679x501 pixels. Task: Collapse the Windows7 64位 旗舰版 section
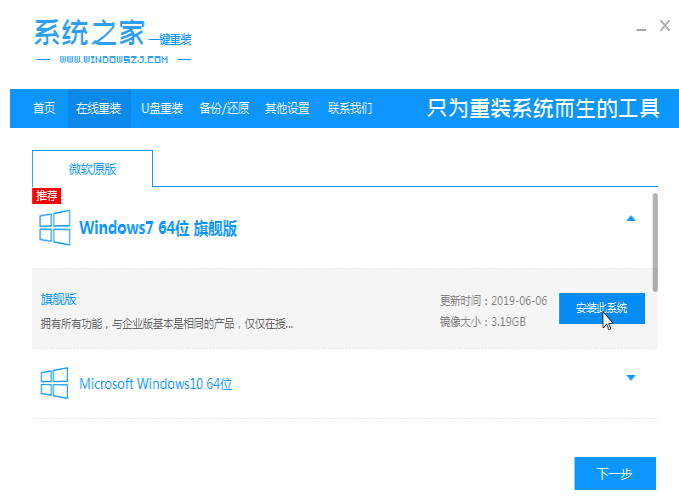pyautogui.click(x=630, y=218)
